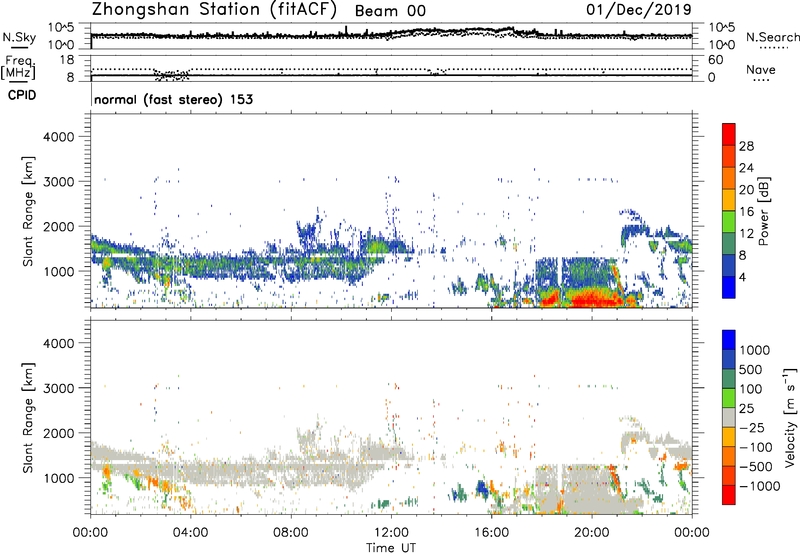Click the date '01/Dec/2019'

point(639,9)
